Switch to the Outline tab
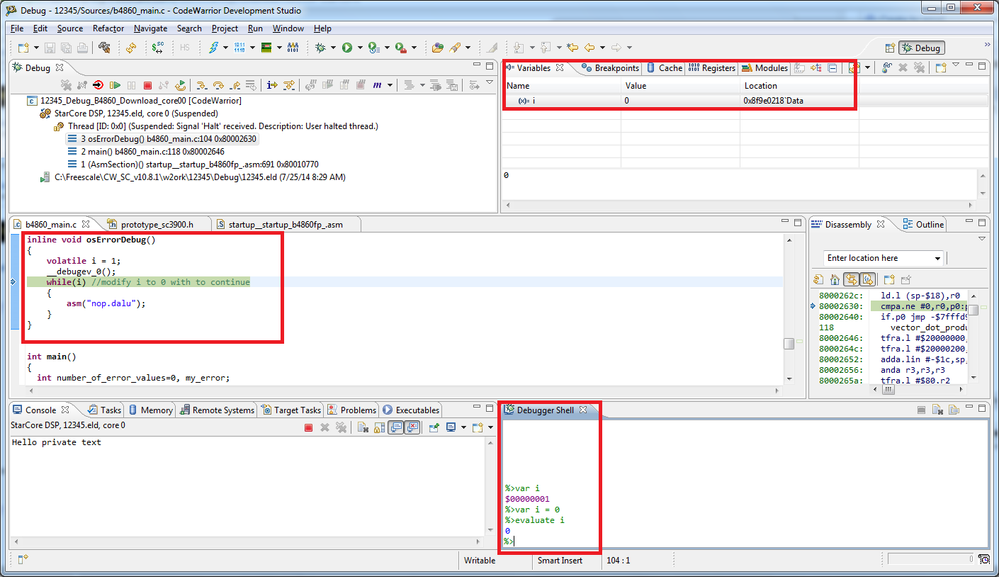 point(923,224)
